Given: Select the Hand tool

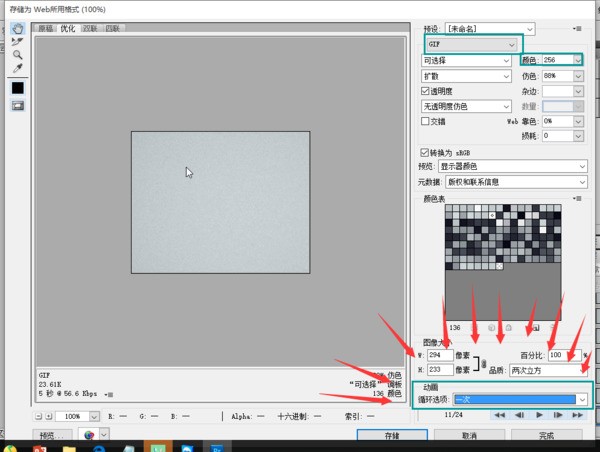Looking at the screenshot, I should click(17, 28).
